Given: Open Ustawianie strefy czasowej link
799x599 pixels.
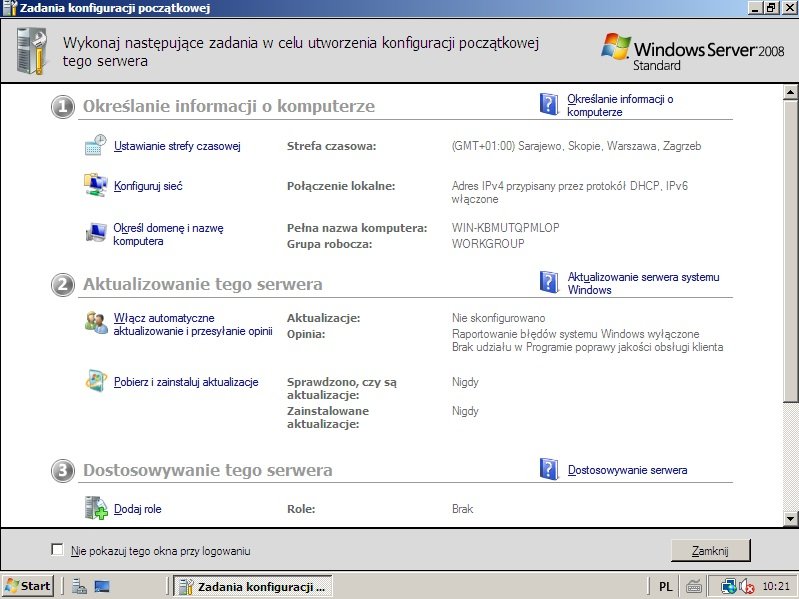Looking at the screenshot, I should 177,146.
